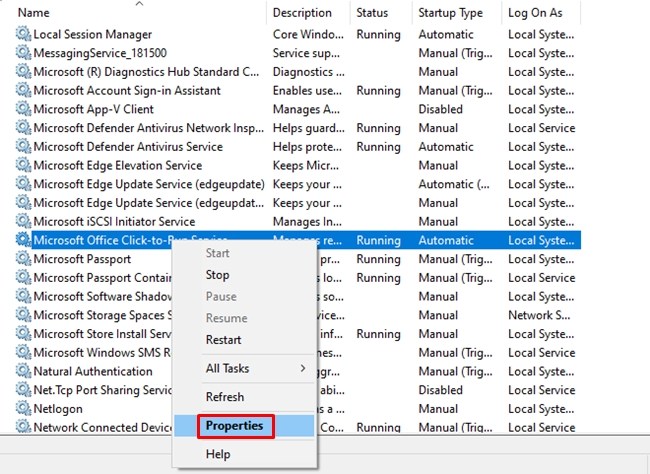Select Microsoft Account Sign-in Assistant name
The width and height of the screenshot is (650, 474).
coord(127,90)
